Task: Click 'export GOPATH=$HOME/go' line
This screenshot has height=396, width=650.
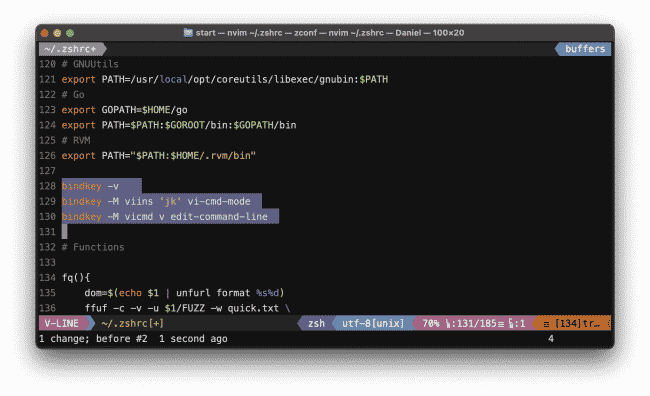Action: click(124, 110)
